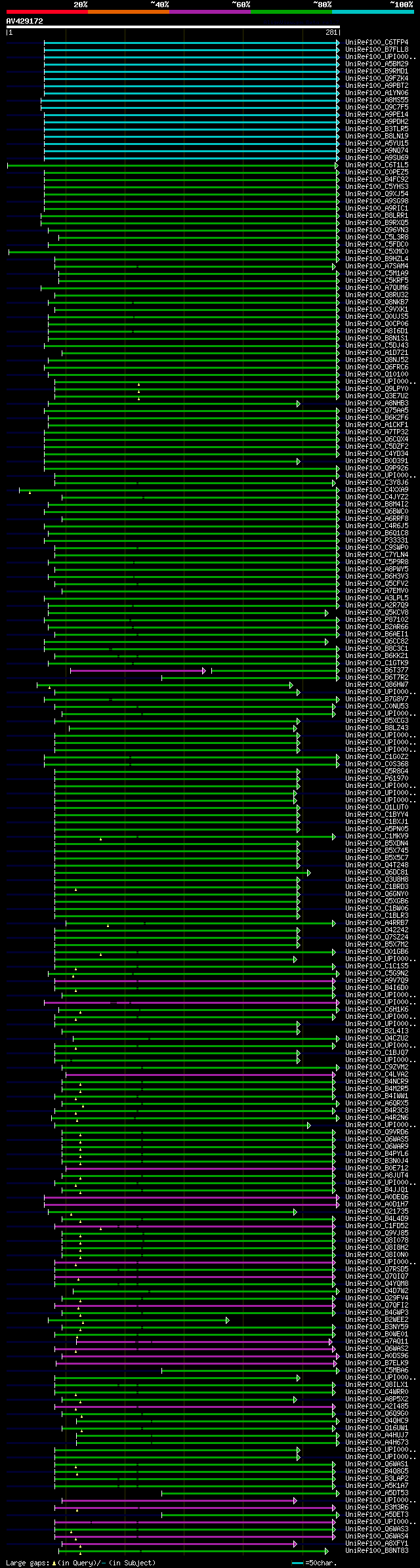Click hit label UniRef100_Q75AA5
This screenshot has width=420, height=1568.
pos(377,411)
